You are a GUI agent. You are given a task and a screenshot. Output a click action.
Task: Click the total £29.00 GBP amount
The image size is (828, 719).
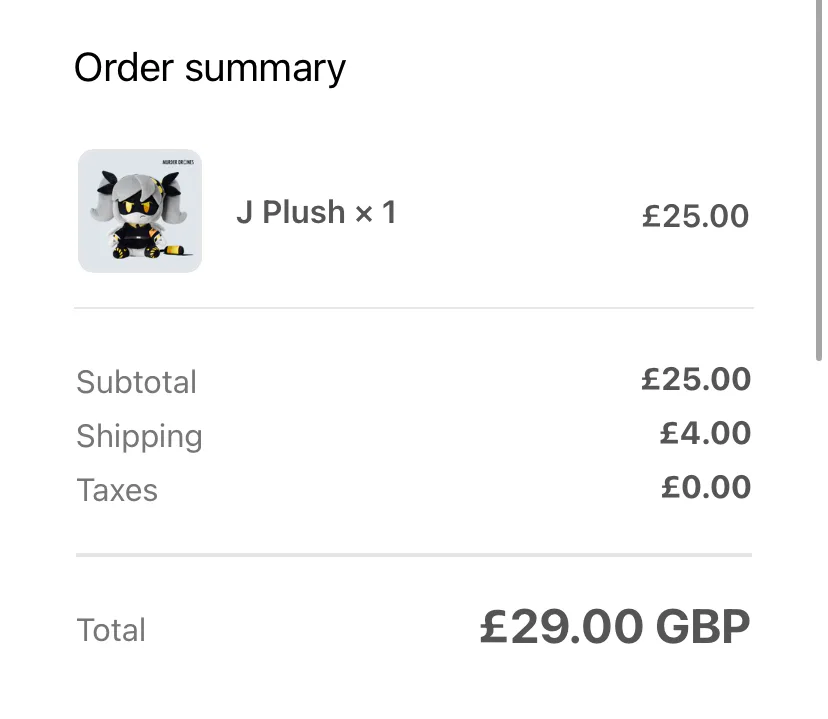615,627
